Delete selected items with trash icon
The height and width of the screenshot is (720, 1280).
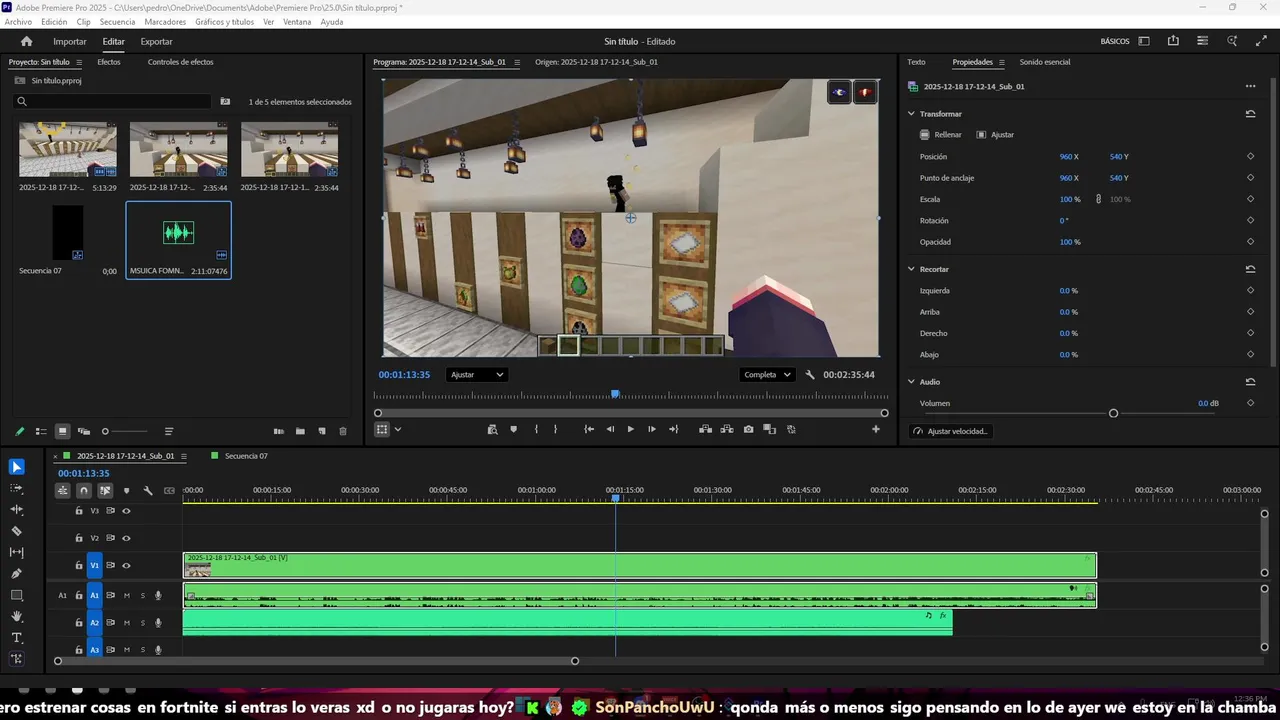pos(343,432)
